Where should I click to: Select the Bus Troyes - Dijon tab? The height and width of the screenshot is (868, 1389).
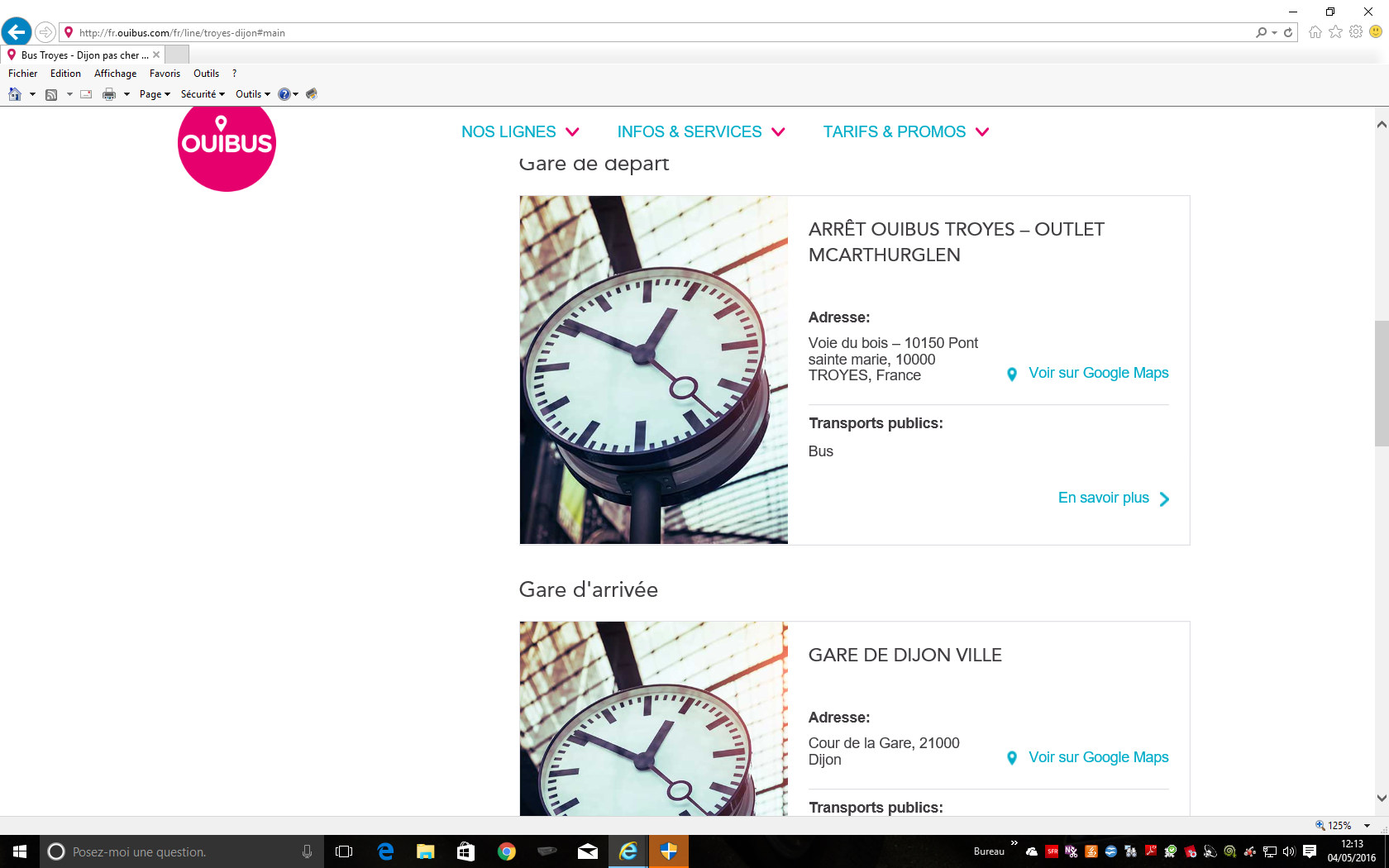83,55
